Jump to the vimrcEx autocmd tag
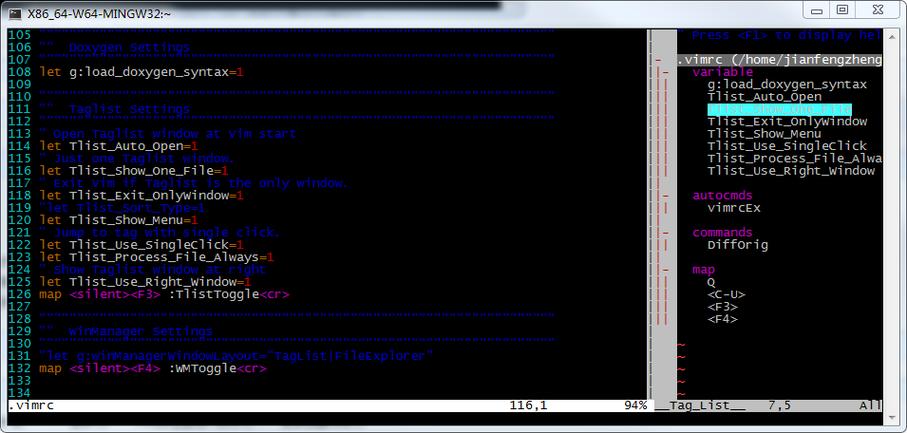 pos(733,208)
